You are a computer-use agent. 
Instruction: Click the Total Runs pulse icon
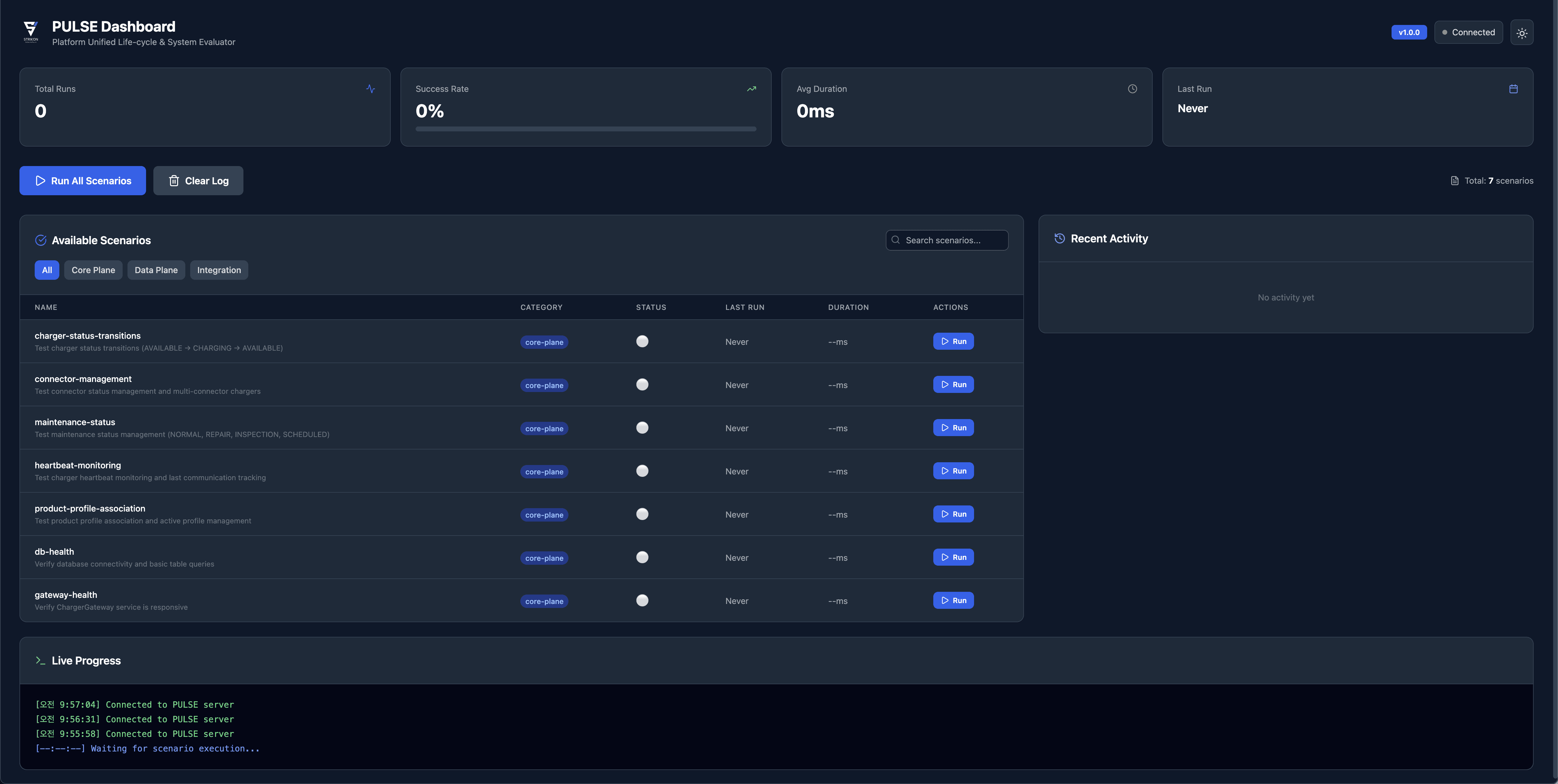[370, 89]
